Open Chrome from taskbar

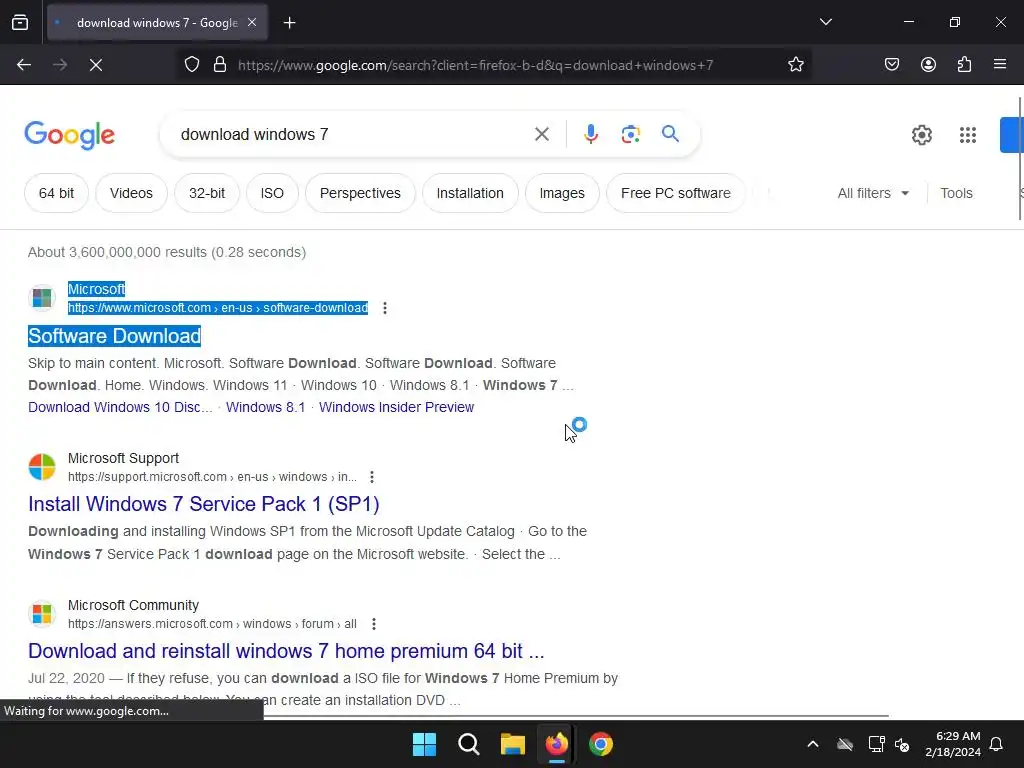pyautogui.click(x=601, y=744)
